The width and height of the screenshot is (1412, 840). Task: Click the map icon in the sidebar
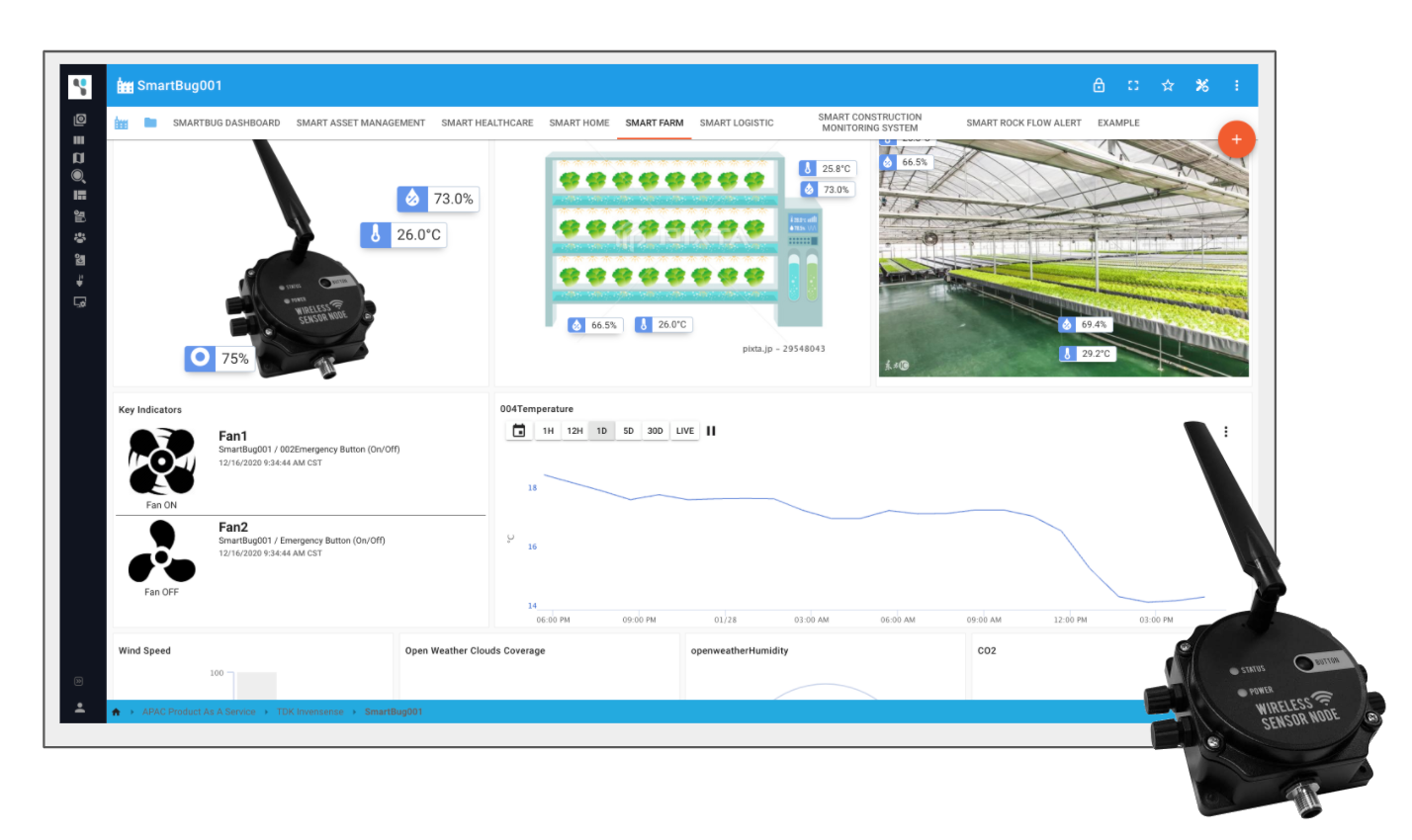click(x=79, y=158)
